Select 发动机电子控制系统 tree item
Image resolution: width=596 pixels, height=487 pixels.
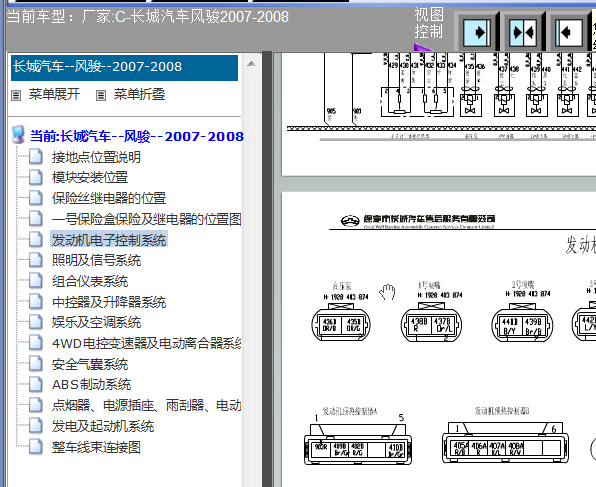(109, 240)
